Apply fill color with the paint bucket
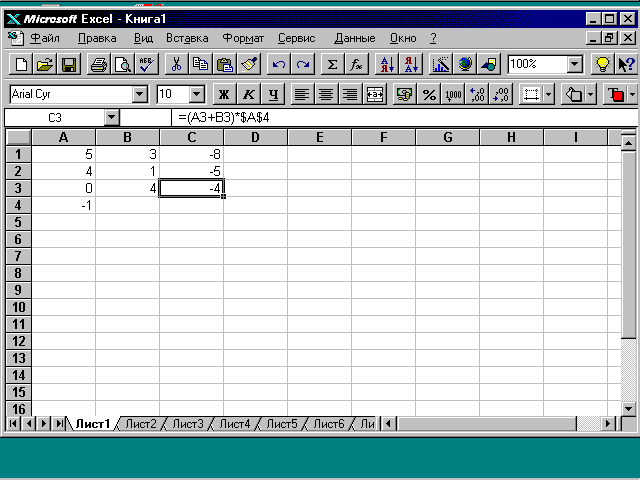Screen dimensions: 640x480 point(573,95)
